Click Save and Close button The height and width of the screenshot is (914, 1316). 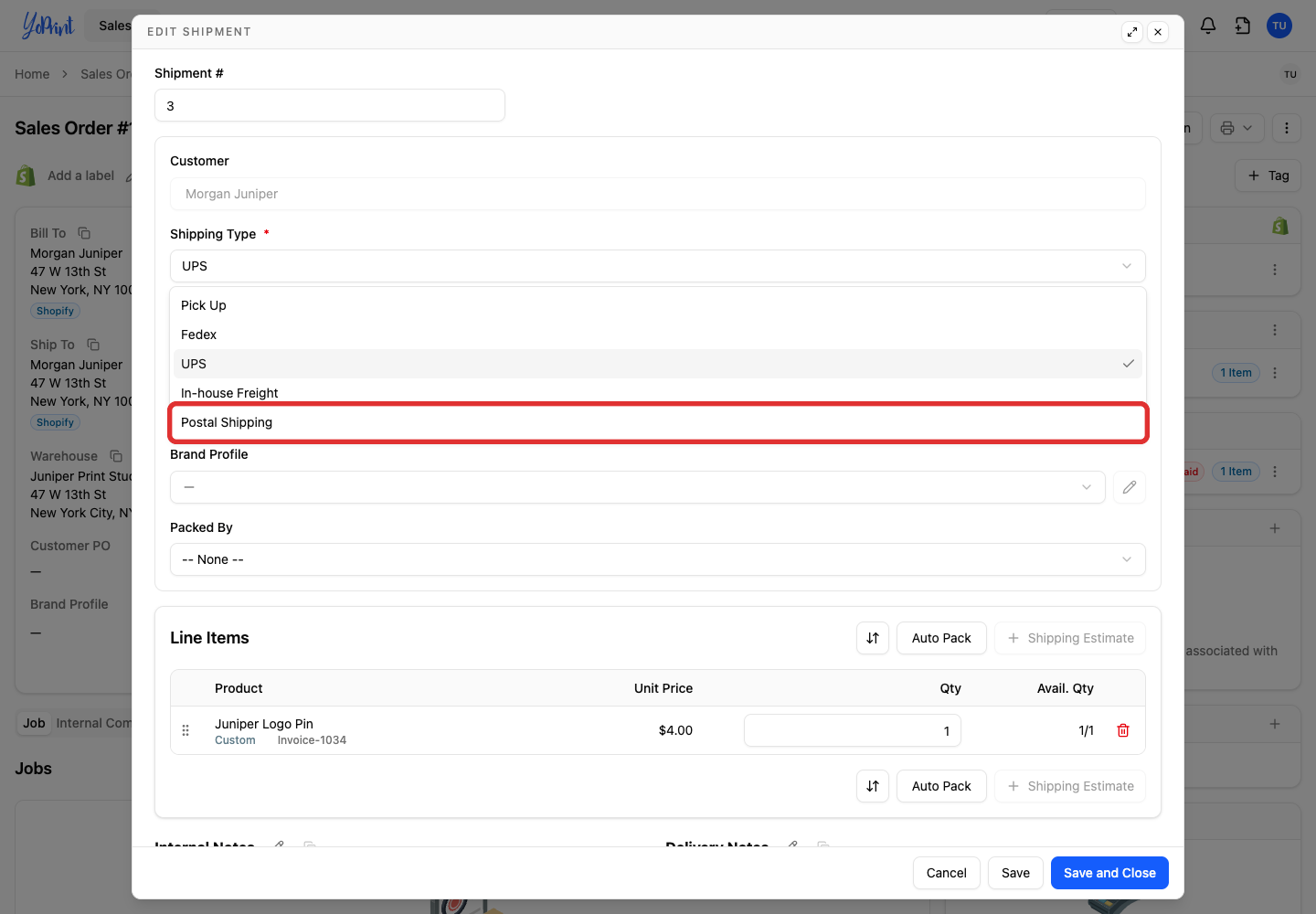(1109, 873)
